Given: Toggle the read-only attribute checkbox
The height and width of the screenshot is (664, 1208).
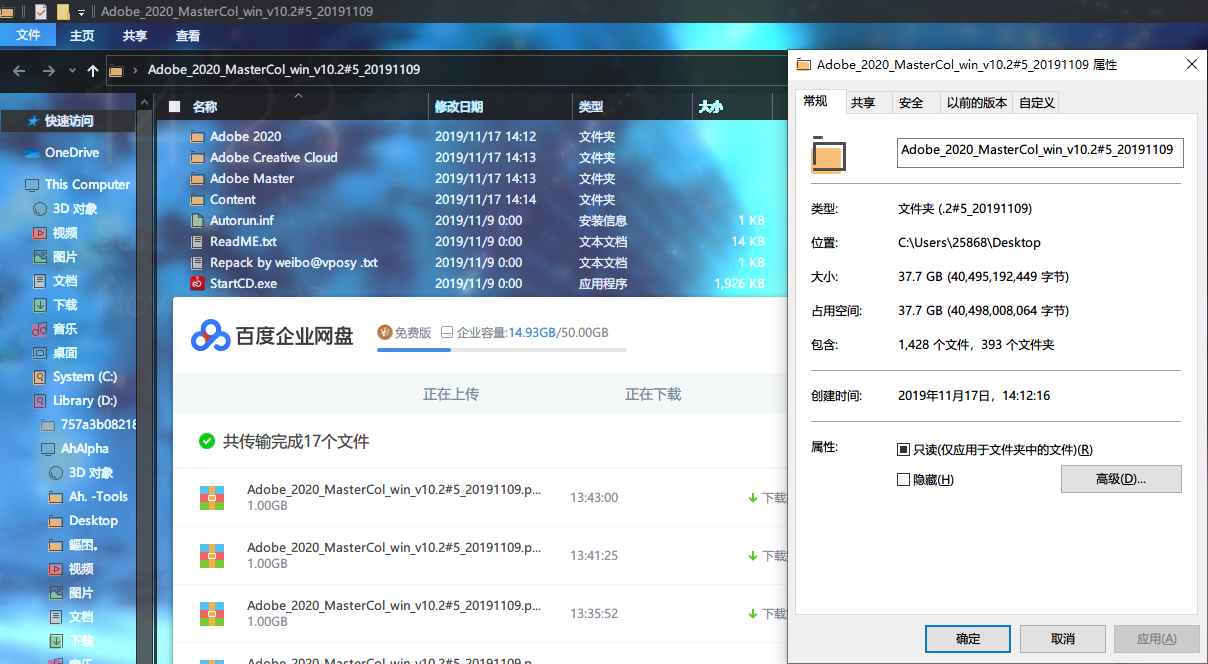Looking at the screenshot, I should pyautogui.click(x=903, y=450).
